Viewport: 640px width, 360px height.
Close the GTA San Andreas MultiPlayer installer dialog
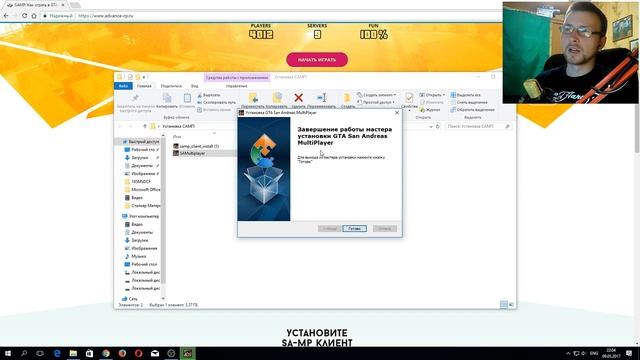point(397,113)
